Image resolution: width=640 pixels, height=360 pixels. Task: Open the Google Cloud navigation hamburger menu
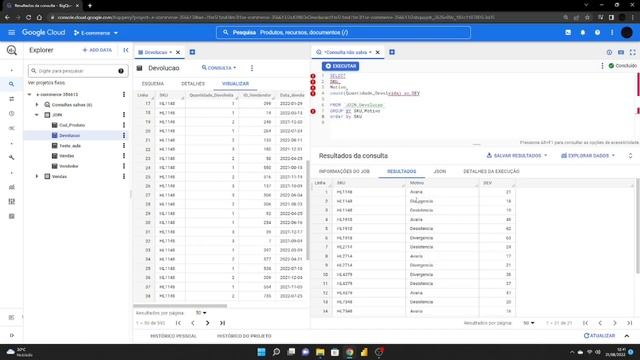(x=11, y=33)
